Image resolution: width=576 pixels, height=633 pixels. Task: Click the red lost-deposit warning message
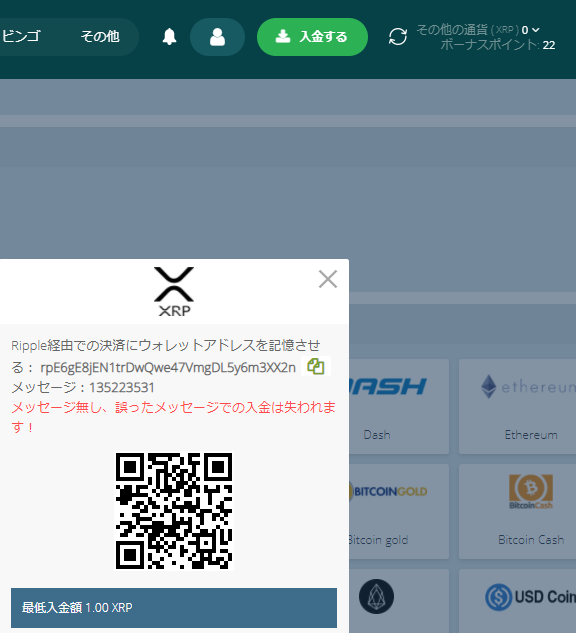pyautogui.click(x=174, y=417)
